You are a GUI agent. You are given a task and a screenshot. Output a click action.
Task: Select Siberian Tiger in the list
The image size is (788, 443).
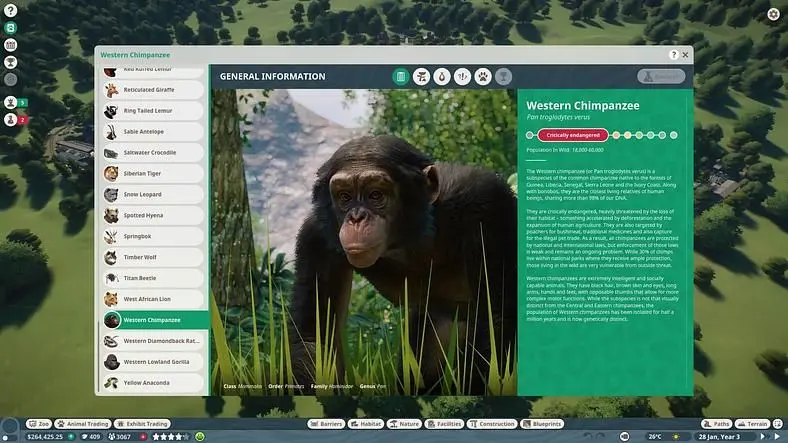coord(153,173)
